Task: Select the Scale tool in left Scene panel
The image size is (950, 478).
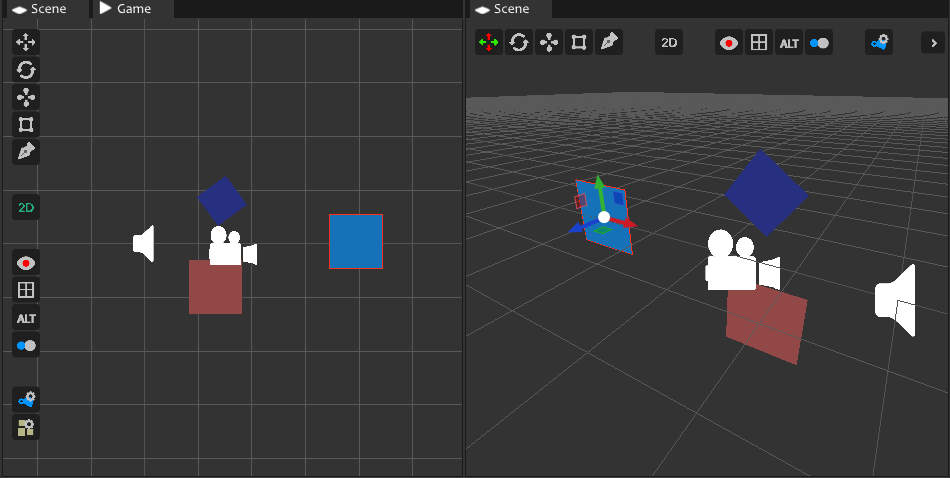Action: click(x=25, y=97)
